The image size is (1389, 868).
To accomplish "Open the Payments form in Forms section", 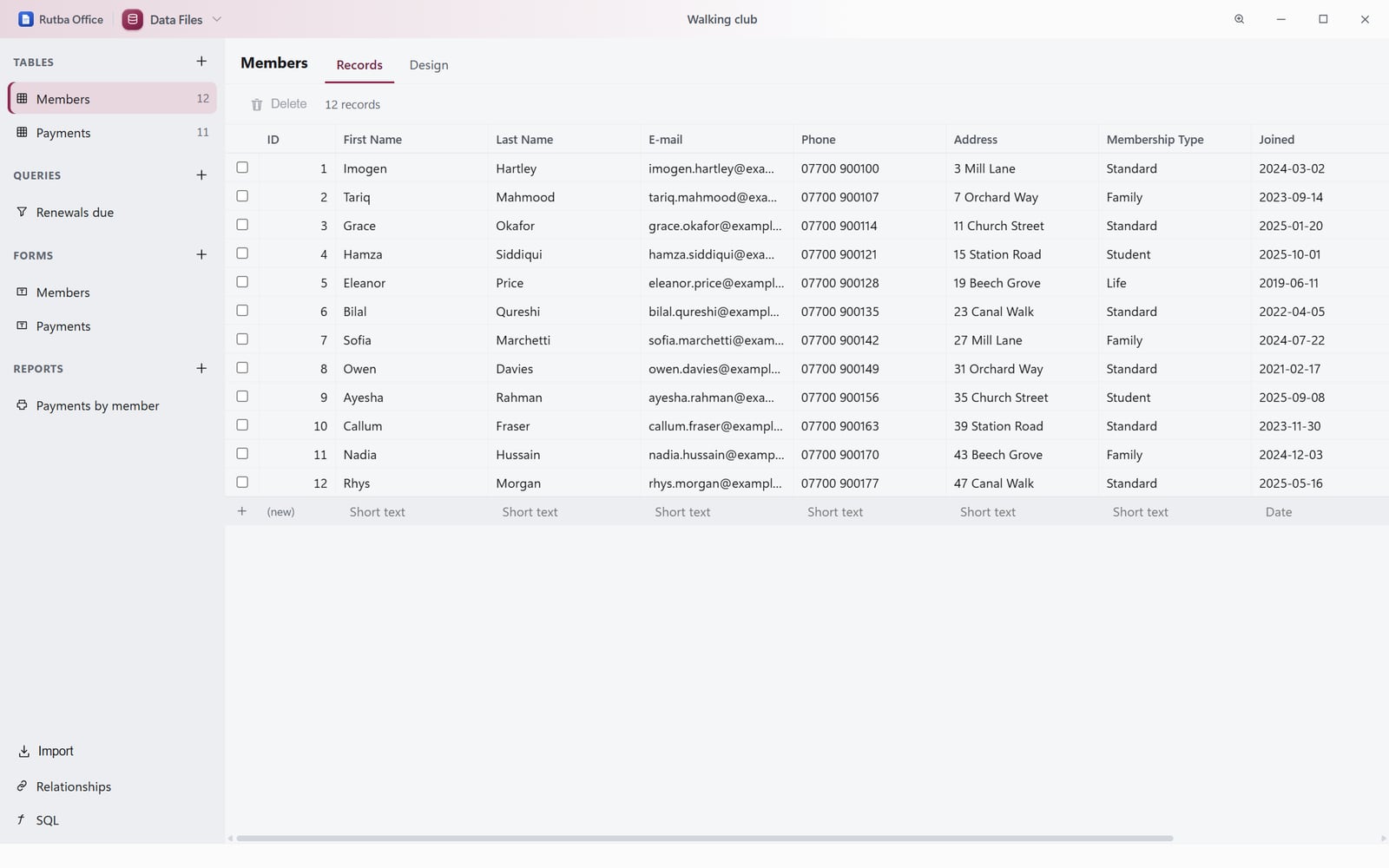I will tap(113, 326).
